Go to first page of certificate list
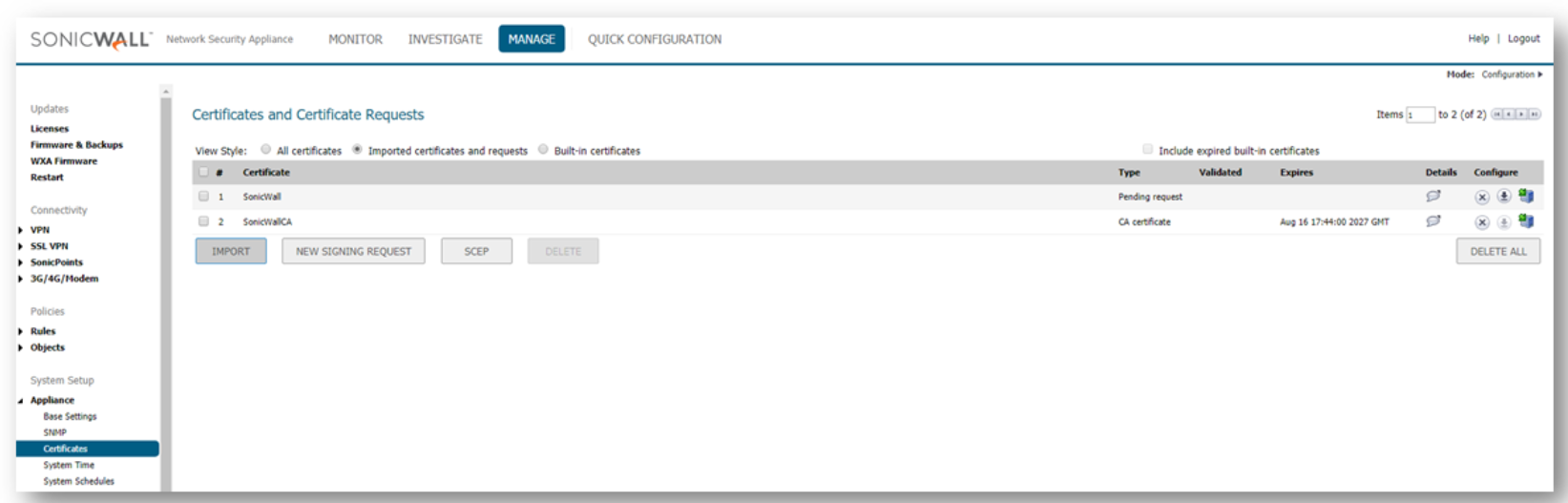1568x503 pixels. [1496, 115]
